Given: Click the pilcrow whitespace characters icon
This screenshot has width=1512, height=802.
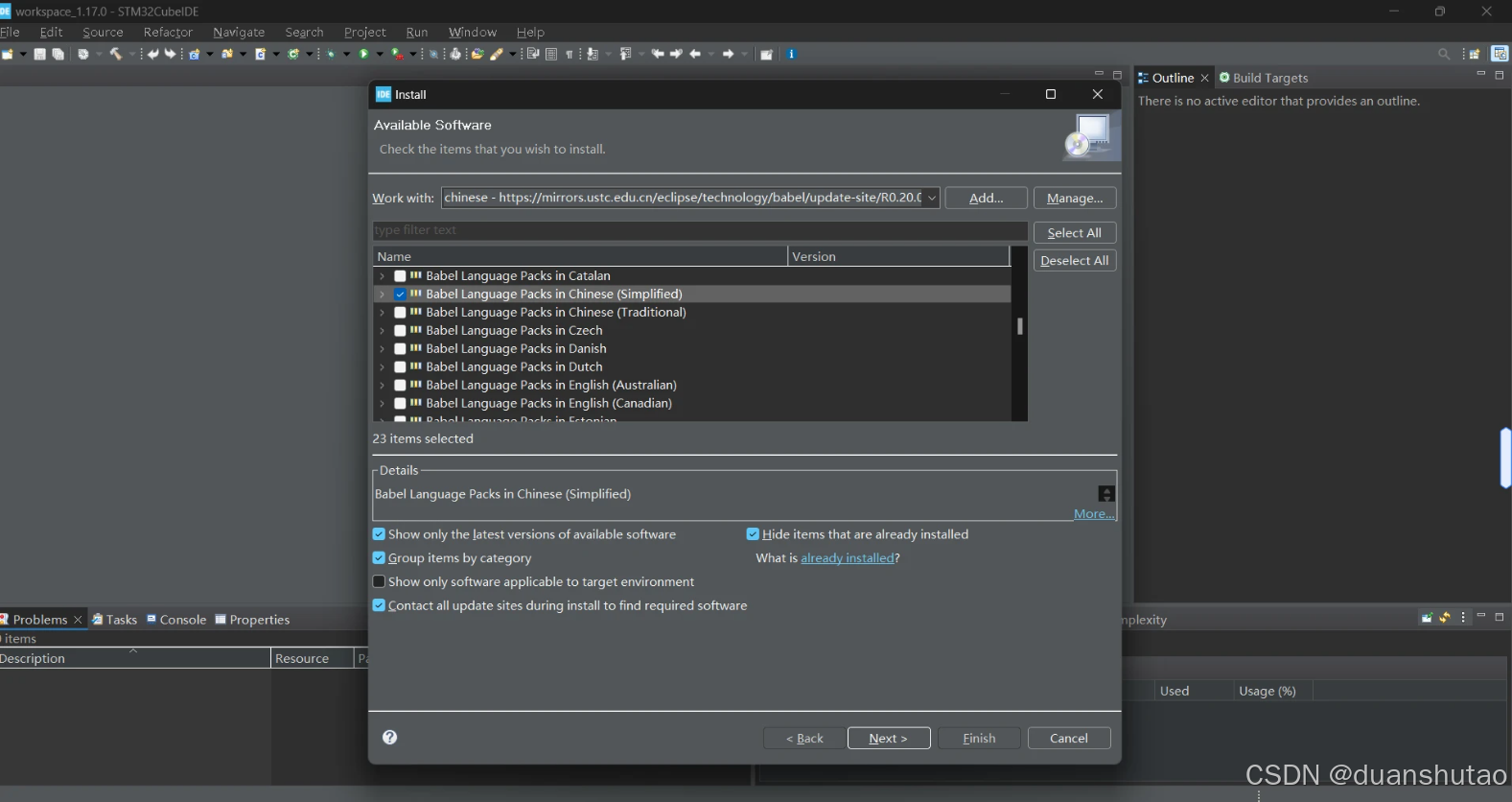Looking at the screenshot, I should (x=569, y=54).
